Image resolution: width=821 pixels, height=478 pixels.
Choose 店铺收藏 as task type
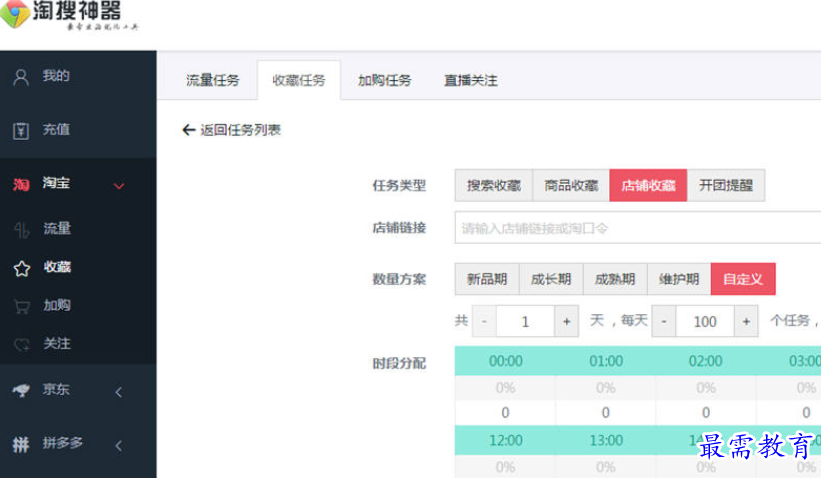tap(648, 185)
